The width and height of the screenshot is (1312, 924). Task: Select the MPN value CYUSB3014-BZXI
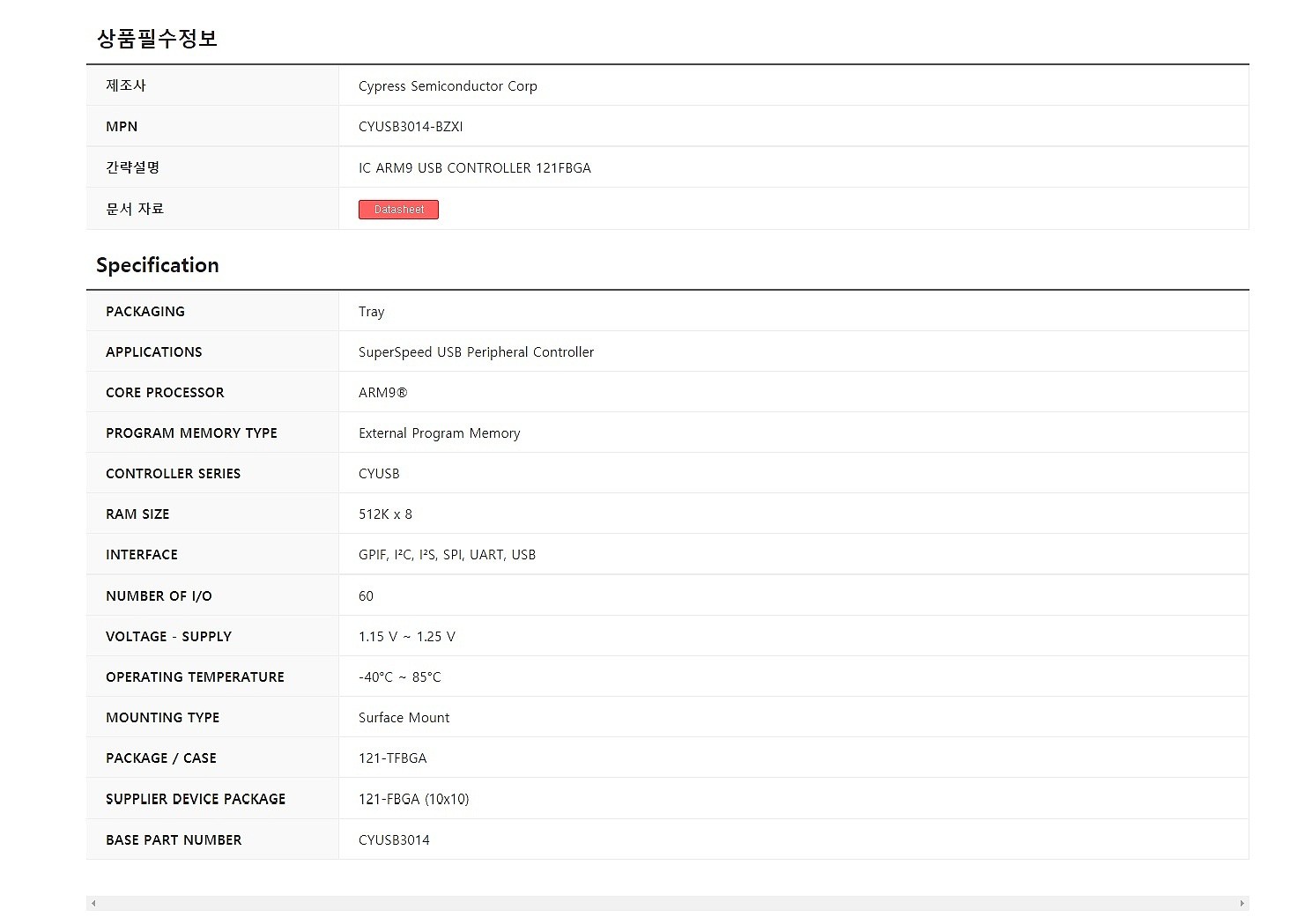[411, 127]
